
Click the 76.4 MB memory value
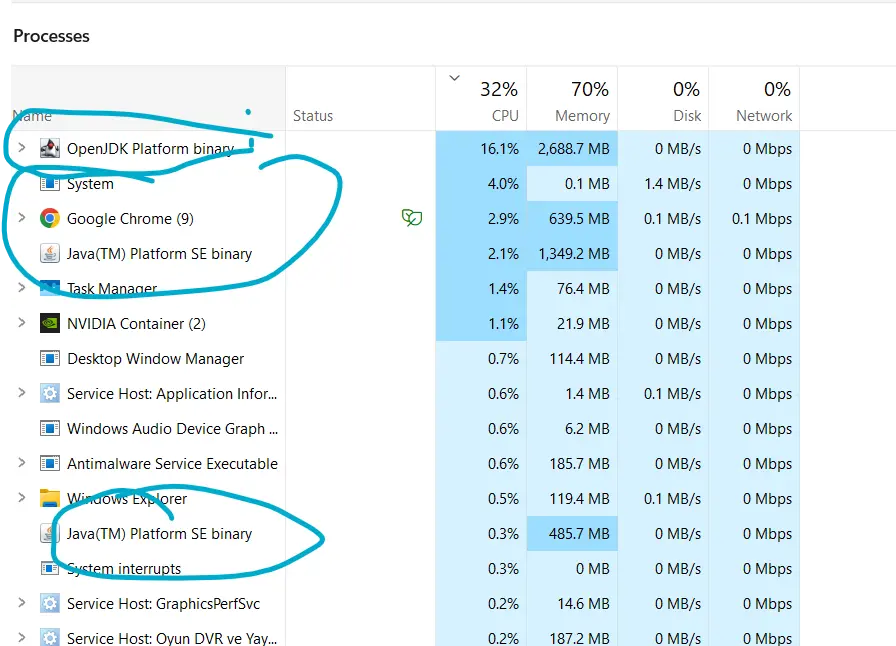tap(583, 289)
